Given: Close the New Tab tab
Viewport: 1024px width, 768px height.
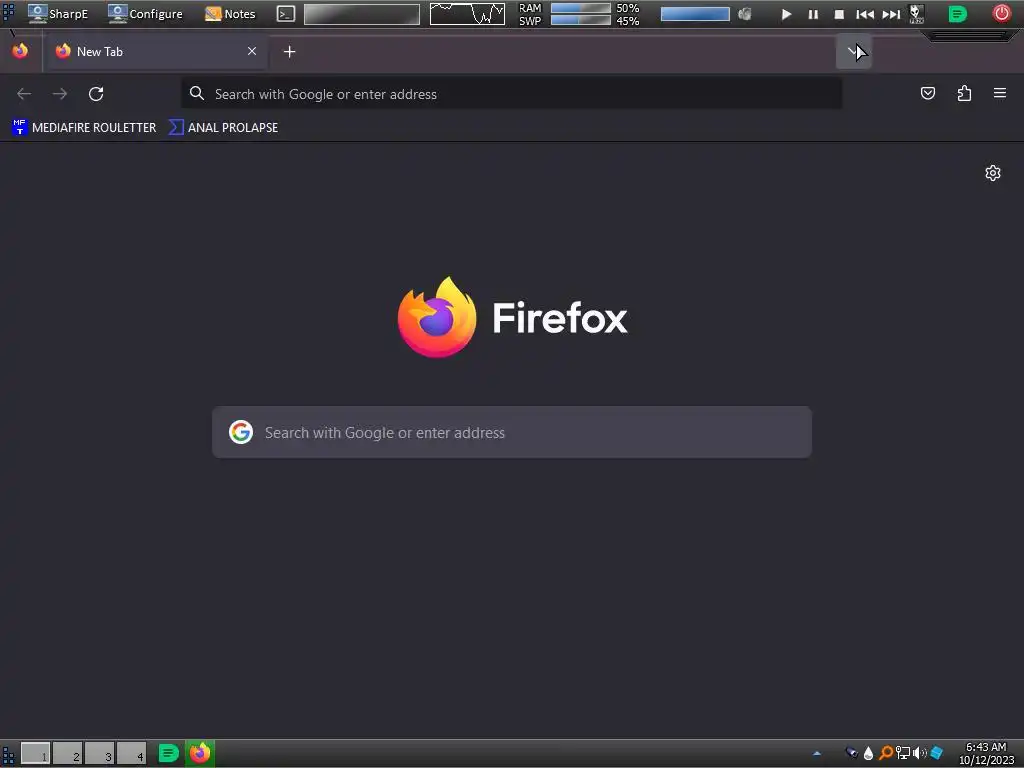Looking at the screenshot, I should coord(251,51).
